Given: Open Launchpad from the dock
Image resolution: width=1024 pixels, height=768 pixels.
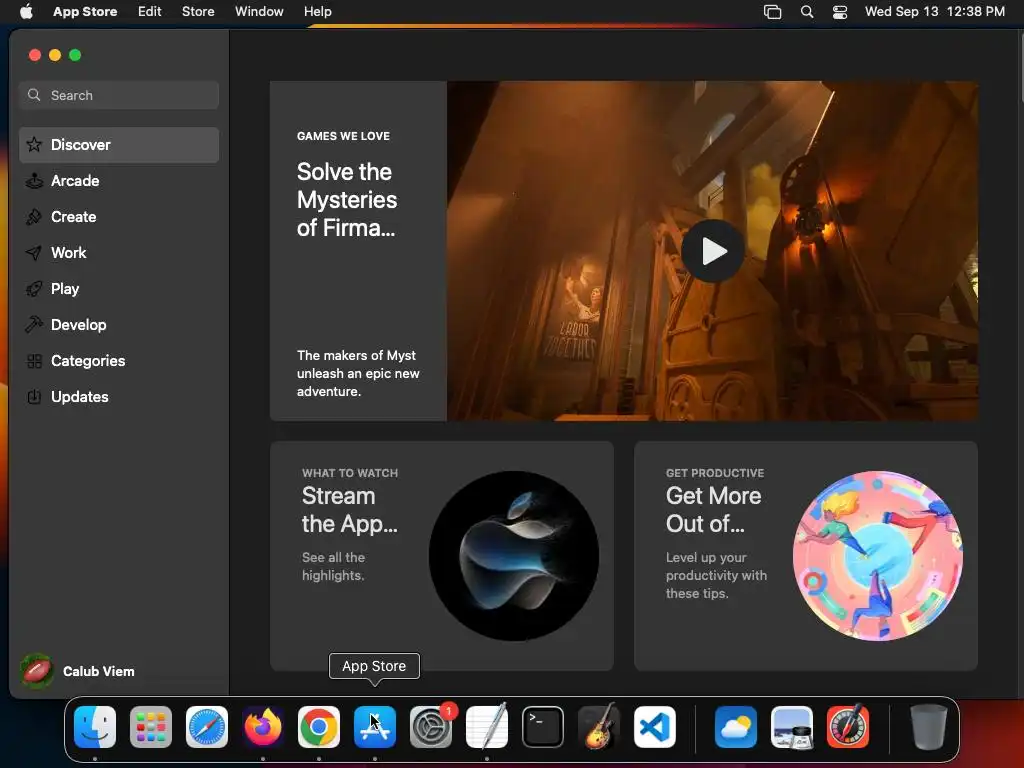Looking at the screenshot, I should tap(151, 727).
